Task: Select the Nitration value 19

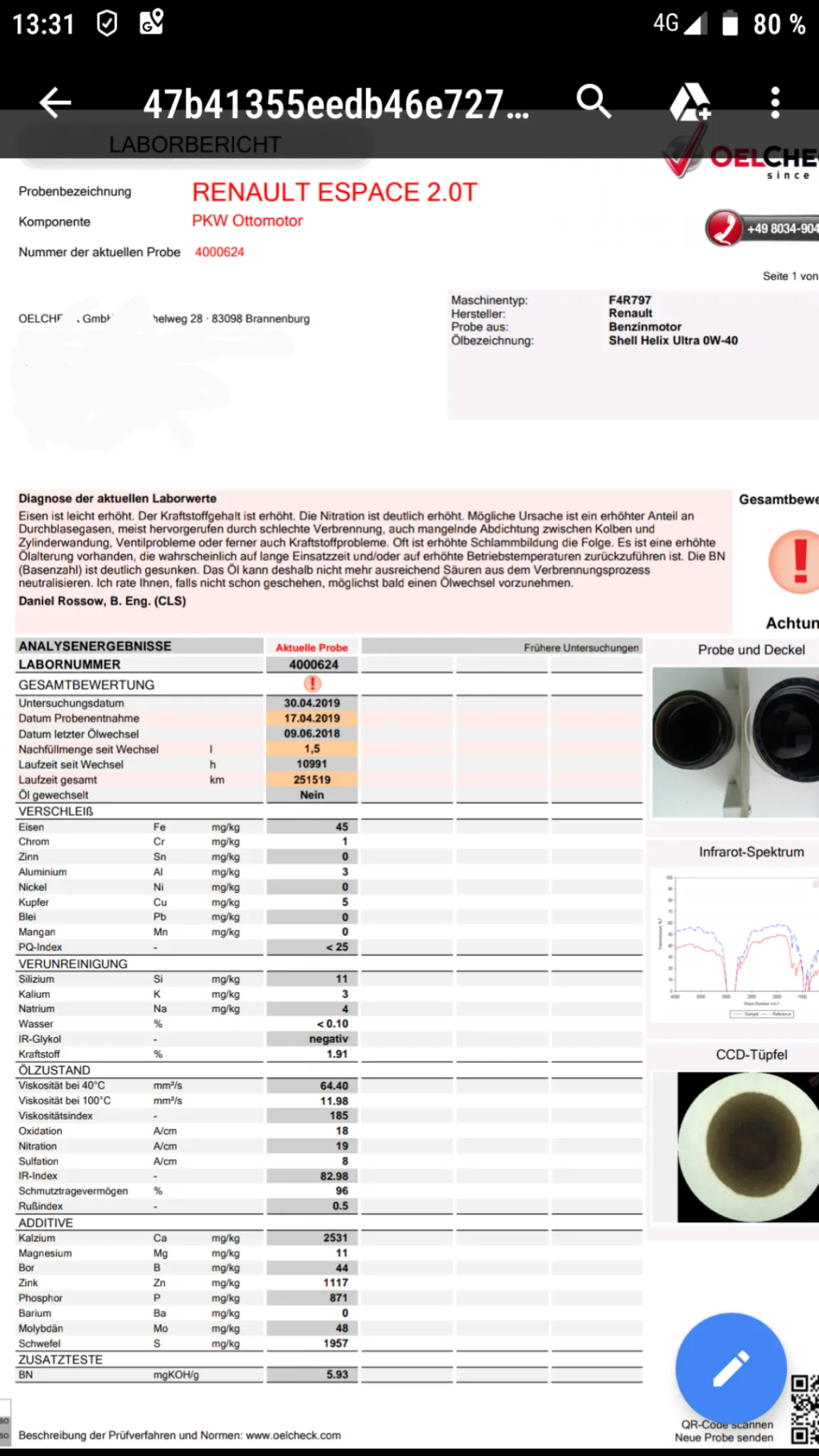Action: click(342, 1146)
